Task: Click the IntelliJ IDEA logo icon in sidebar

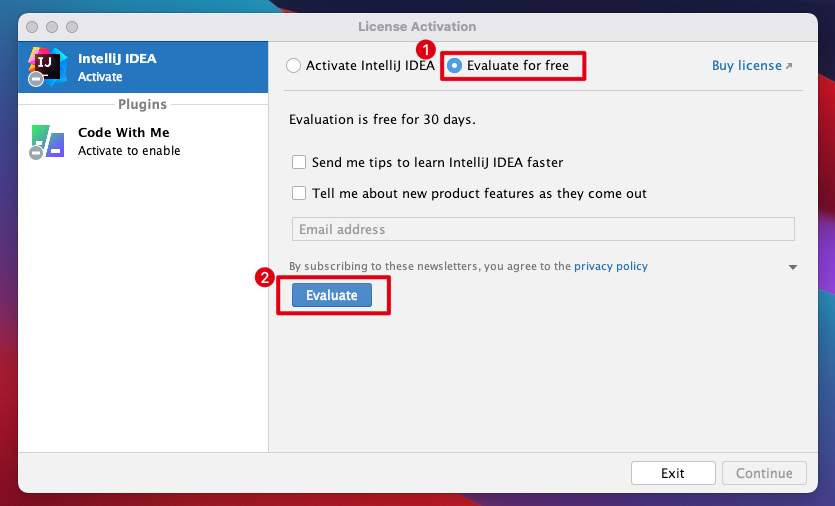Action: (47, 66)
